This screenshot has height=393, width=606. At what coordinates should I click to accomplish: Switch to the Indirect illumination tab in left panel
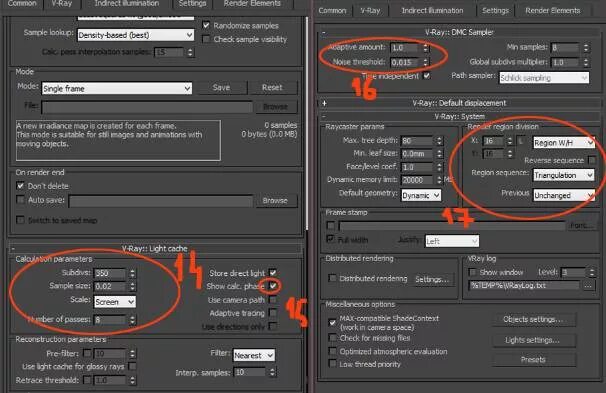127,3
